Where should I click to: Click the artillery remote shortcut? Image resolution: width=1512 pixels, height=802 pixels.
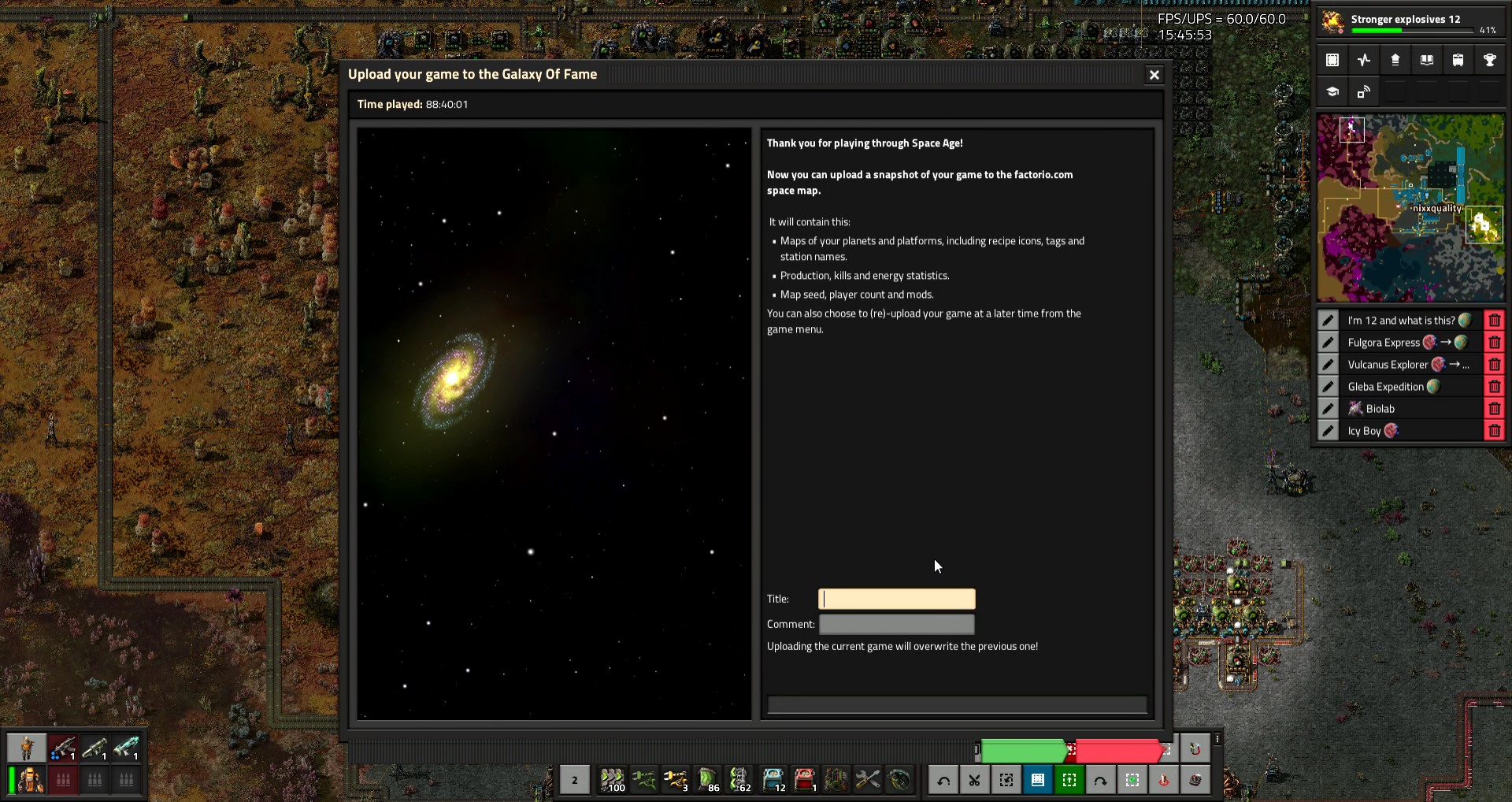click(1195, 780)
